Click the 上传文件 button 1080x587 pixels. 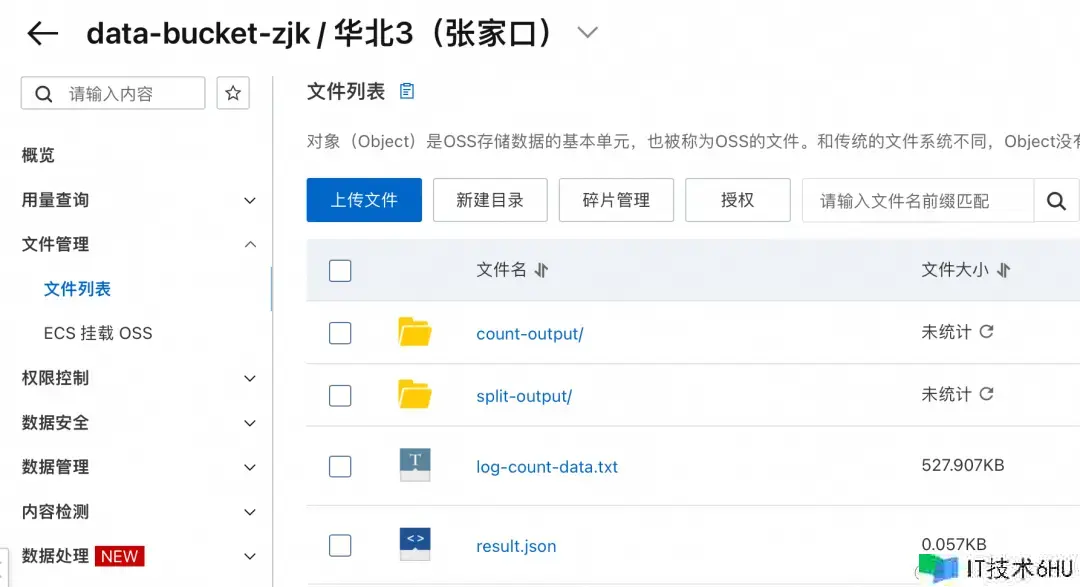pyautogui.click(x=364, y=200)
